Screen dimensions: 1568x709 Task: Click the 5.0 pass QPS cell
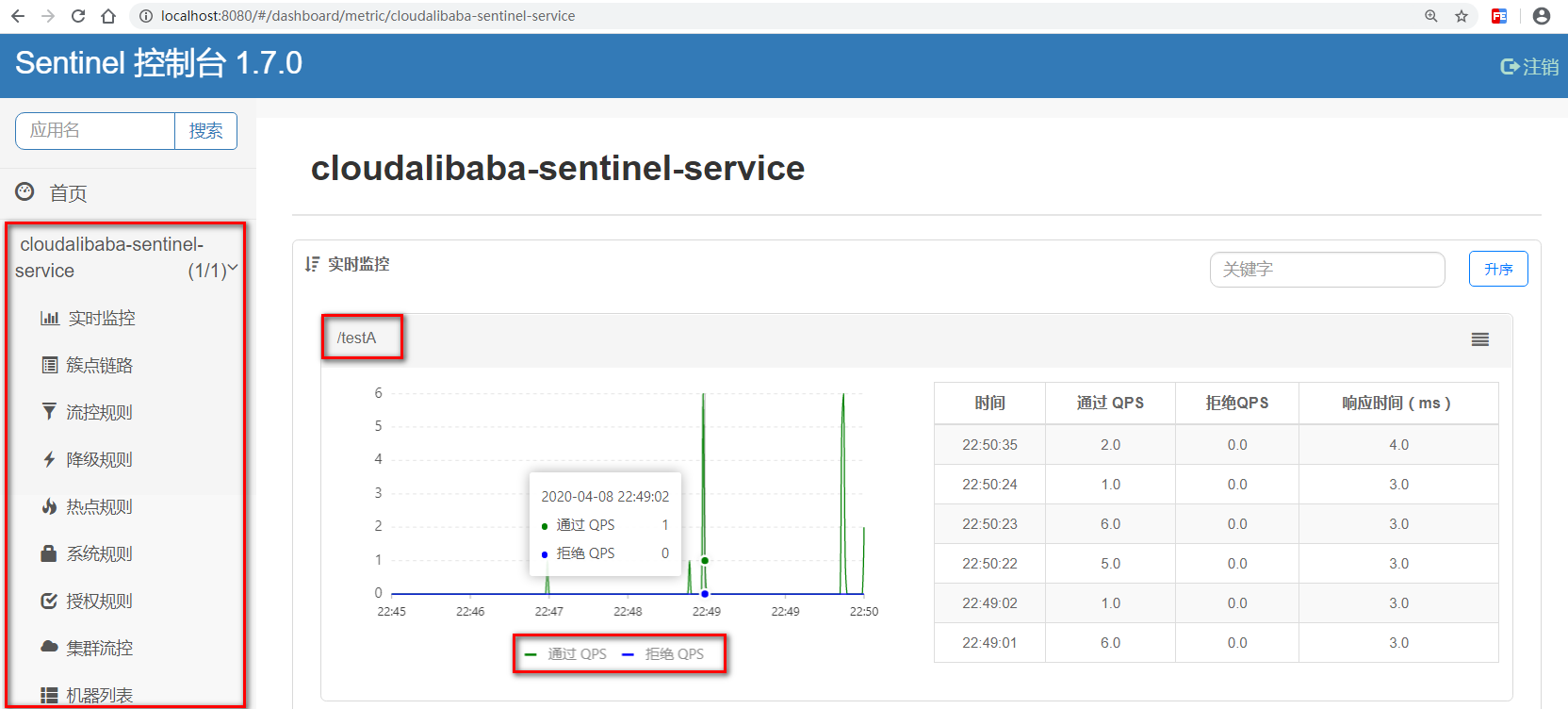coord(1110,564)
